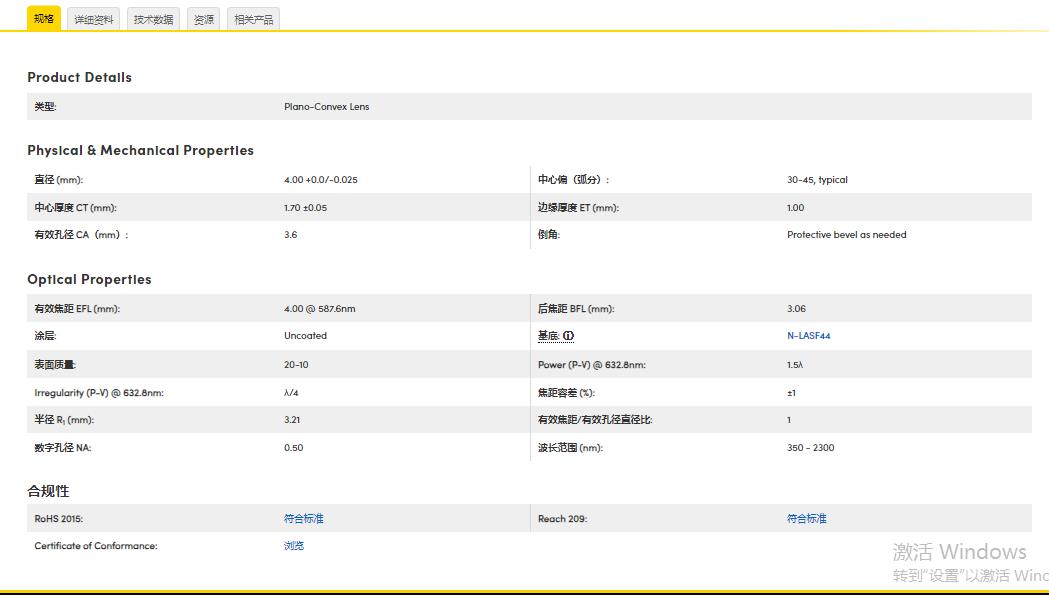Click the diameter value 4.00 +0.0/-0.025
1049x595 pixels.
320,180
